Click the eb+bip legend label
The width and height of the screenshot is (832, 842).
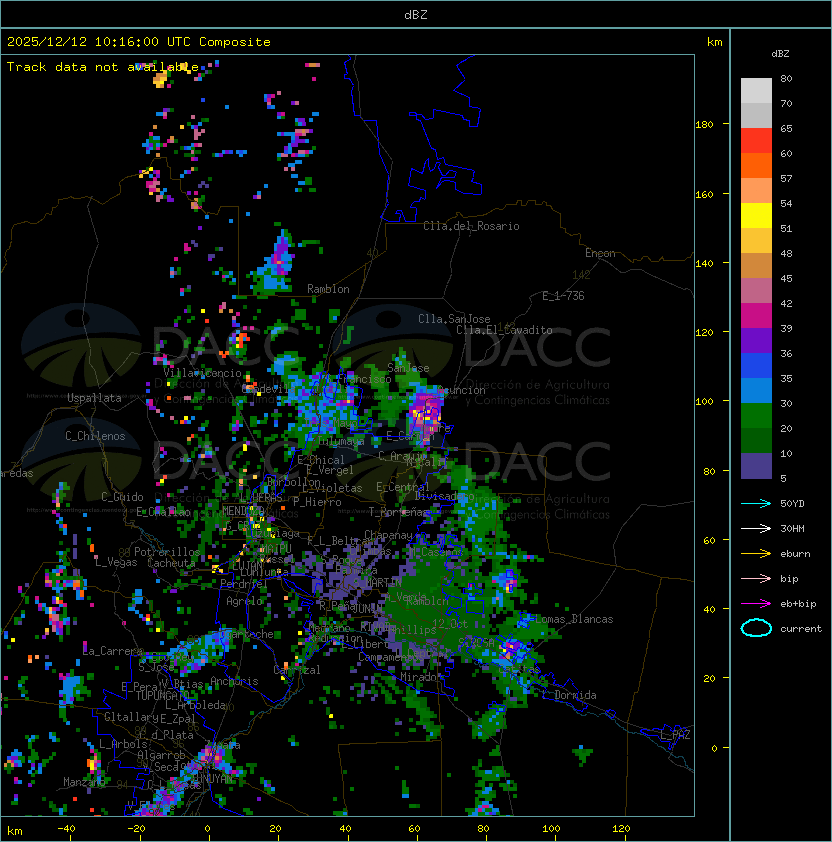point(798,604)
